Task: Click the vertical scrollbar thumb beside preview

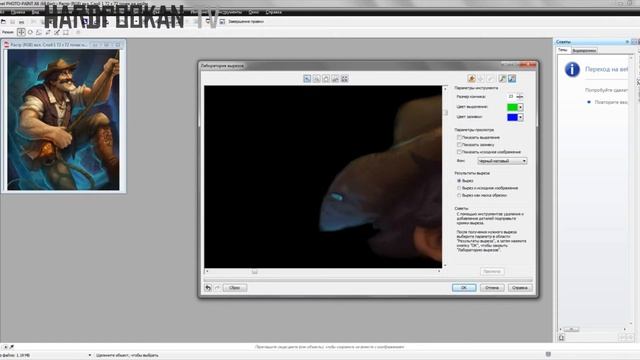Action: pos(445,113)
